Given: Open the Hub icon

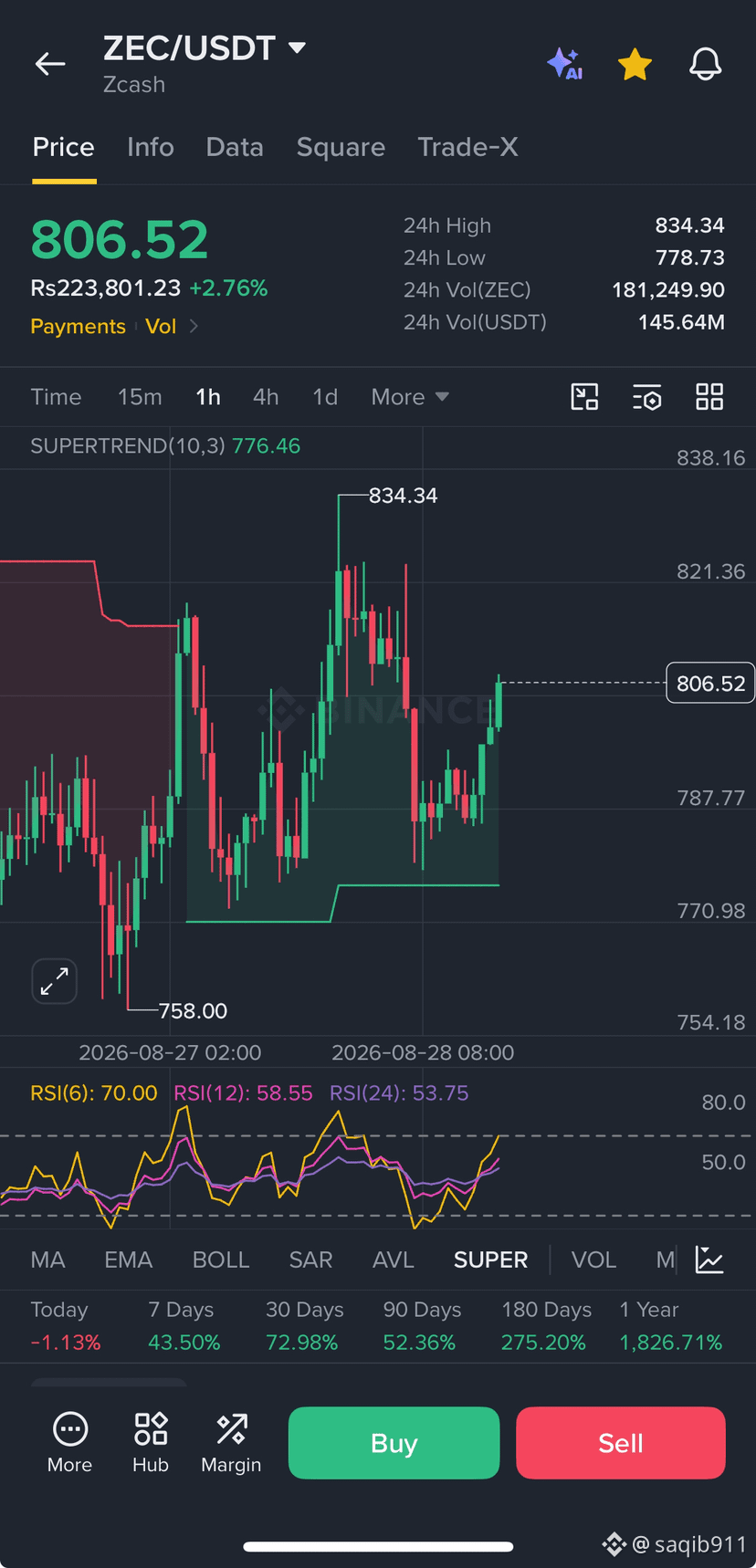Looking at the screenshot, I should pos(151,1442).
